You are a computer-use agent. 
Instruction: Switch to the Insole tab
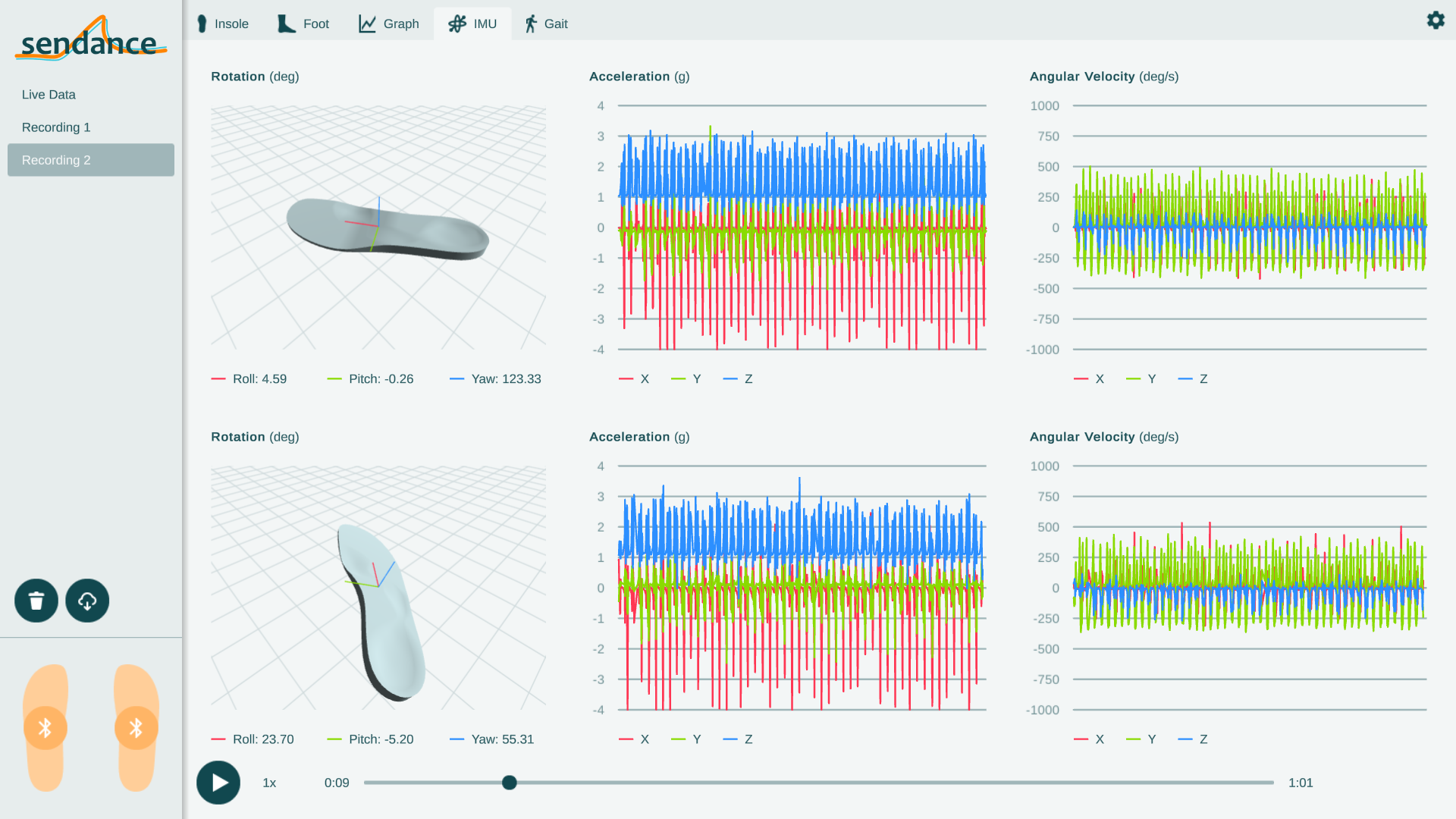222,24
